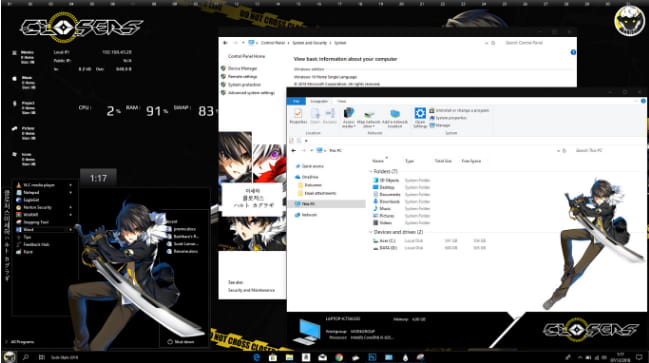The image size is (649, 363).
Task: Open Norton Security from start menu
Action: (x=43, y=207)
